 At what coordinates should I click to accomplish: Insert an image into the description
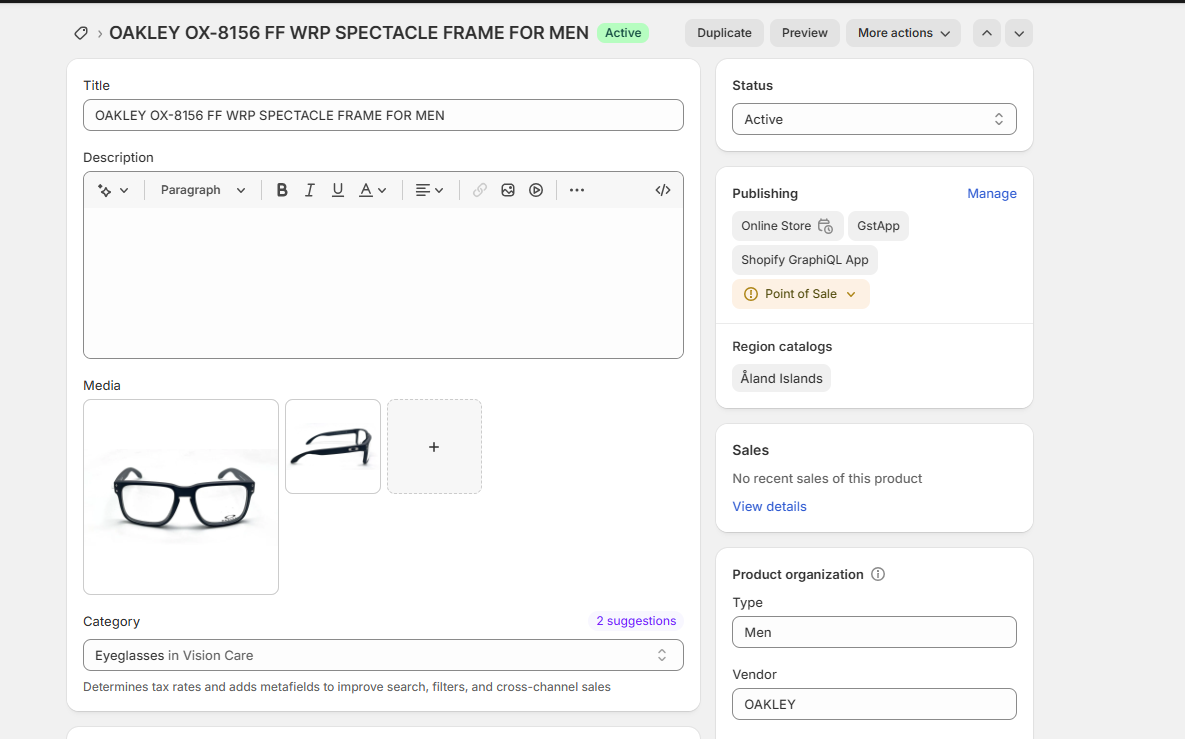pos(508,190)
